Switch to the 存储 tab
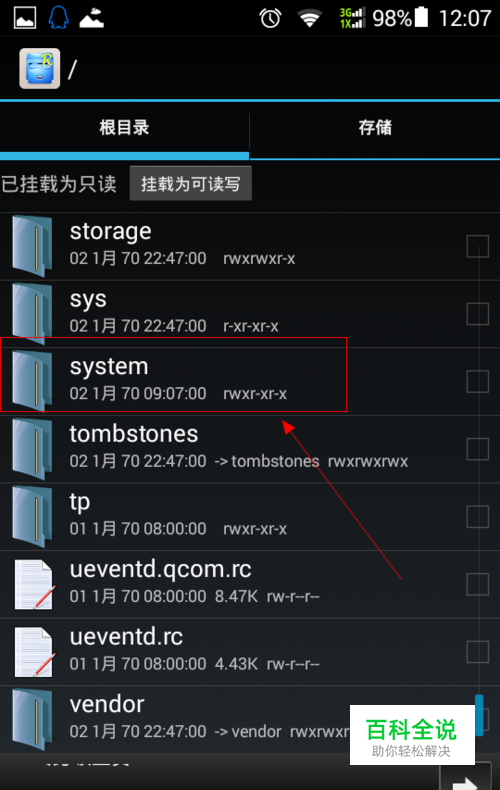This screenshot has height=790, width=500. [x=375, y=127]
